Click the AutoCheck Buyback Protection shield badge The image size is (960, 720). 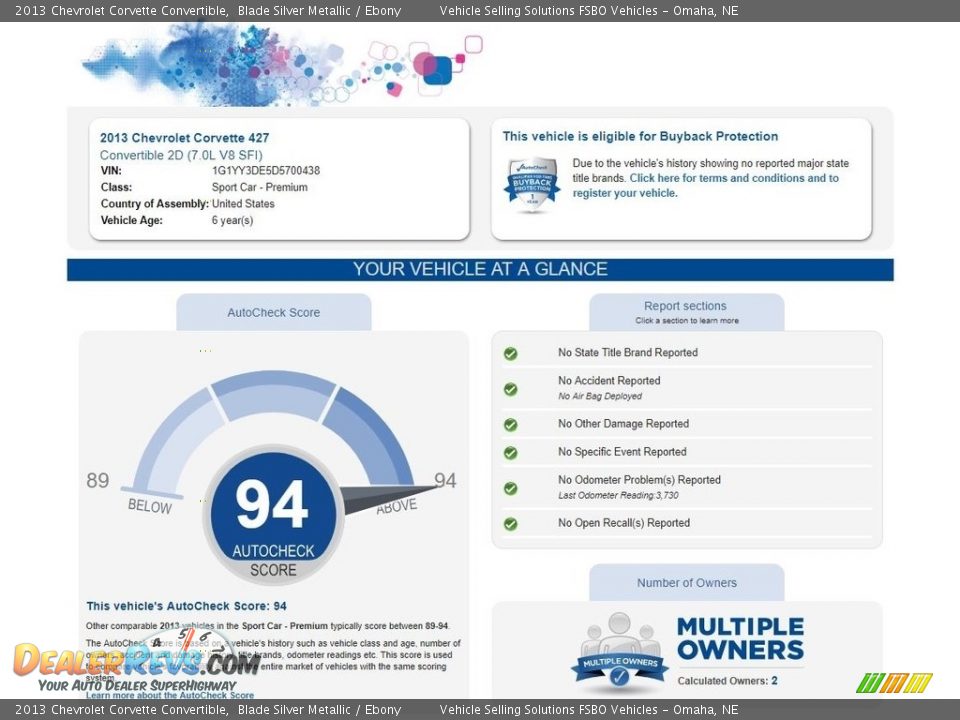532,184
